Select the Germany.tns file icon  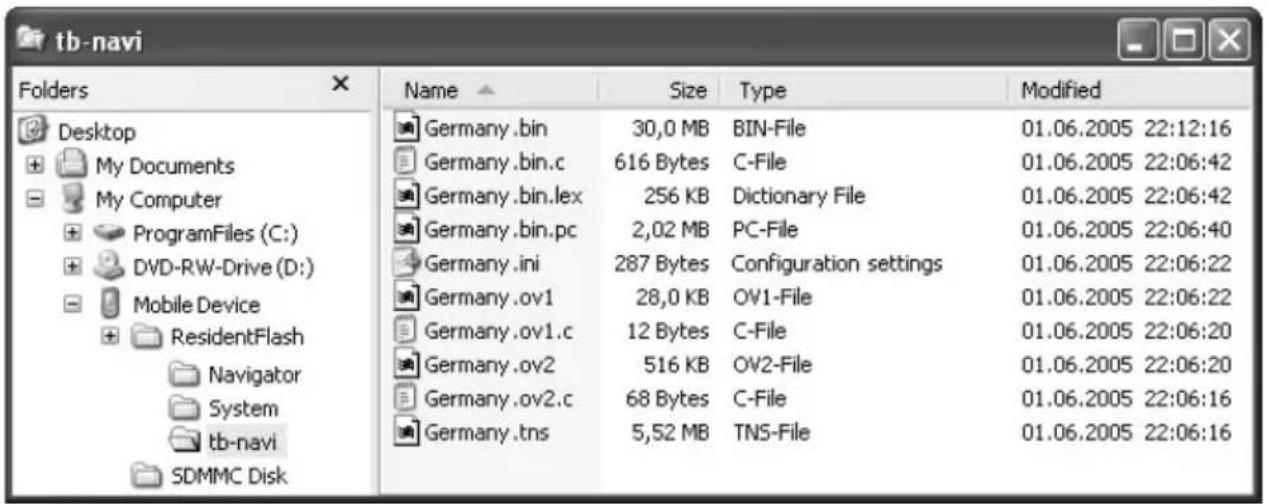(409, 433)
